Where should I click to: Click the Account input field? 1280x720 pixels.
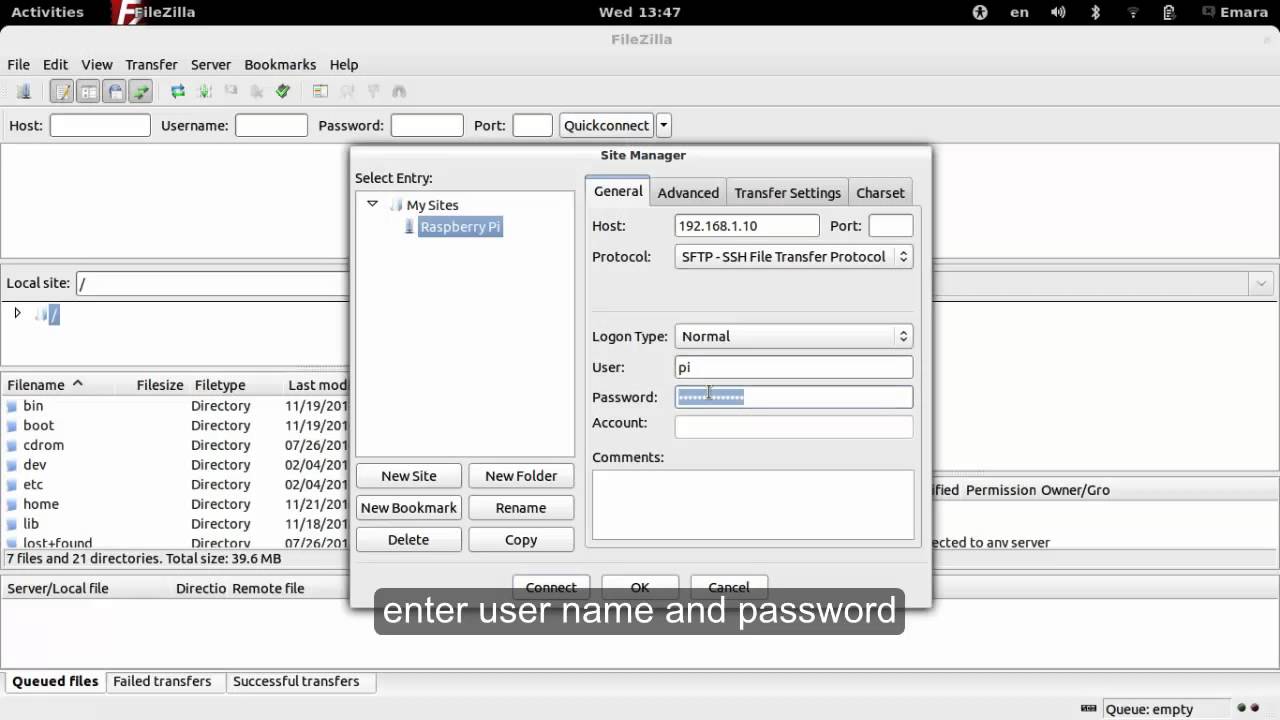pyautogui.click(x=794, y=426)
